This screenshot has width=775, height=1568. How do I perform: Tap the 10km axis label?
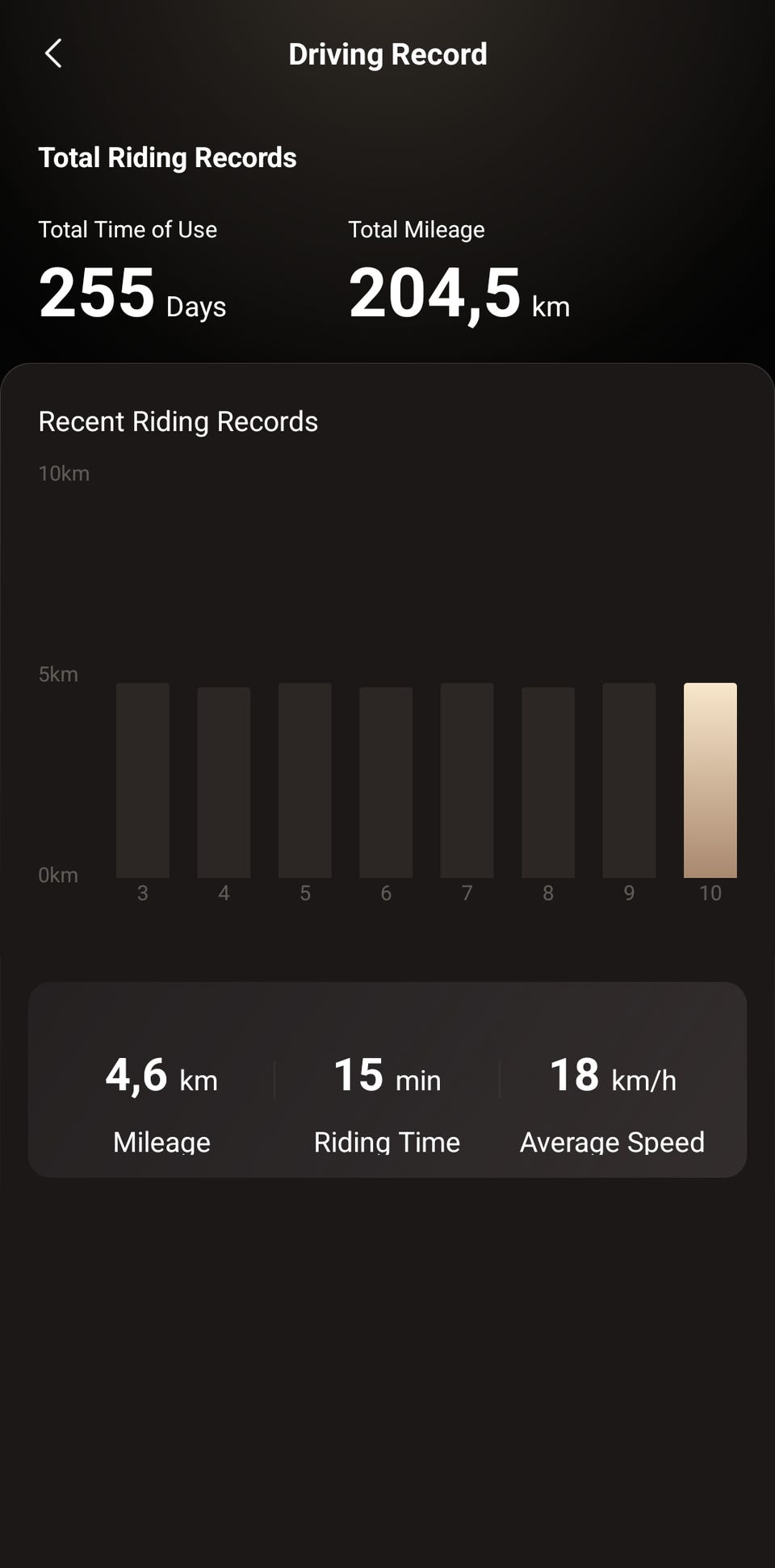[64, 474]
